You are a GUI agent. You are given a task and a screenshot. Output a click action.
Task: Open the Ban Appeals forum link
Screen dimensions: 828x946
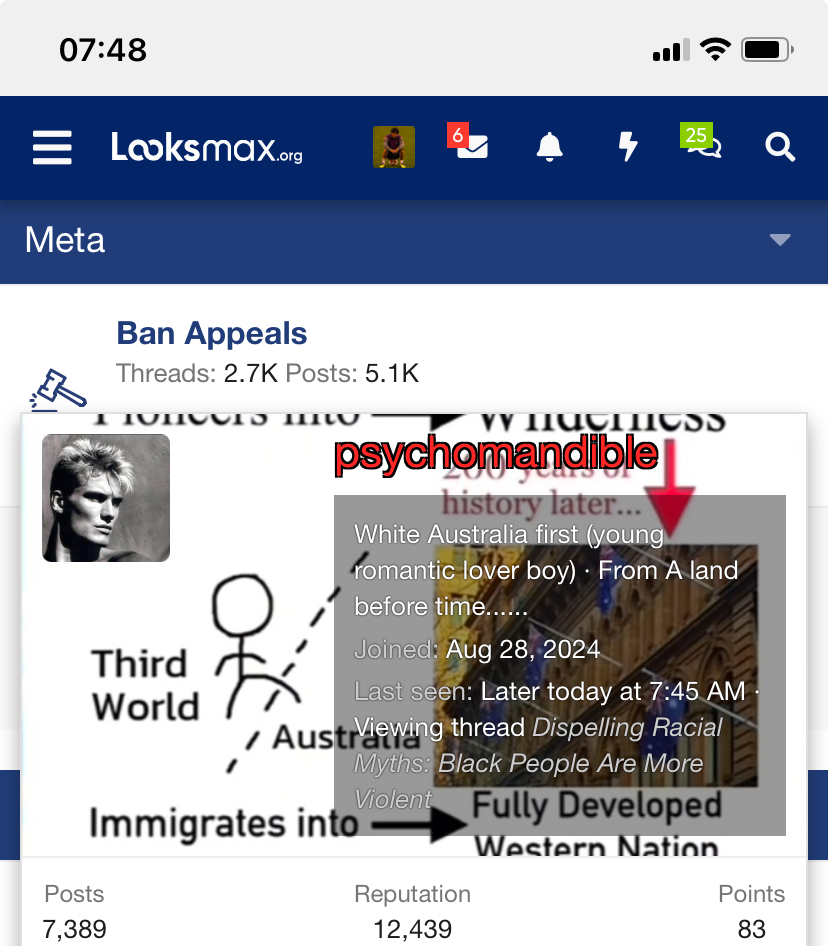point(212,333)
